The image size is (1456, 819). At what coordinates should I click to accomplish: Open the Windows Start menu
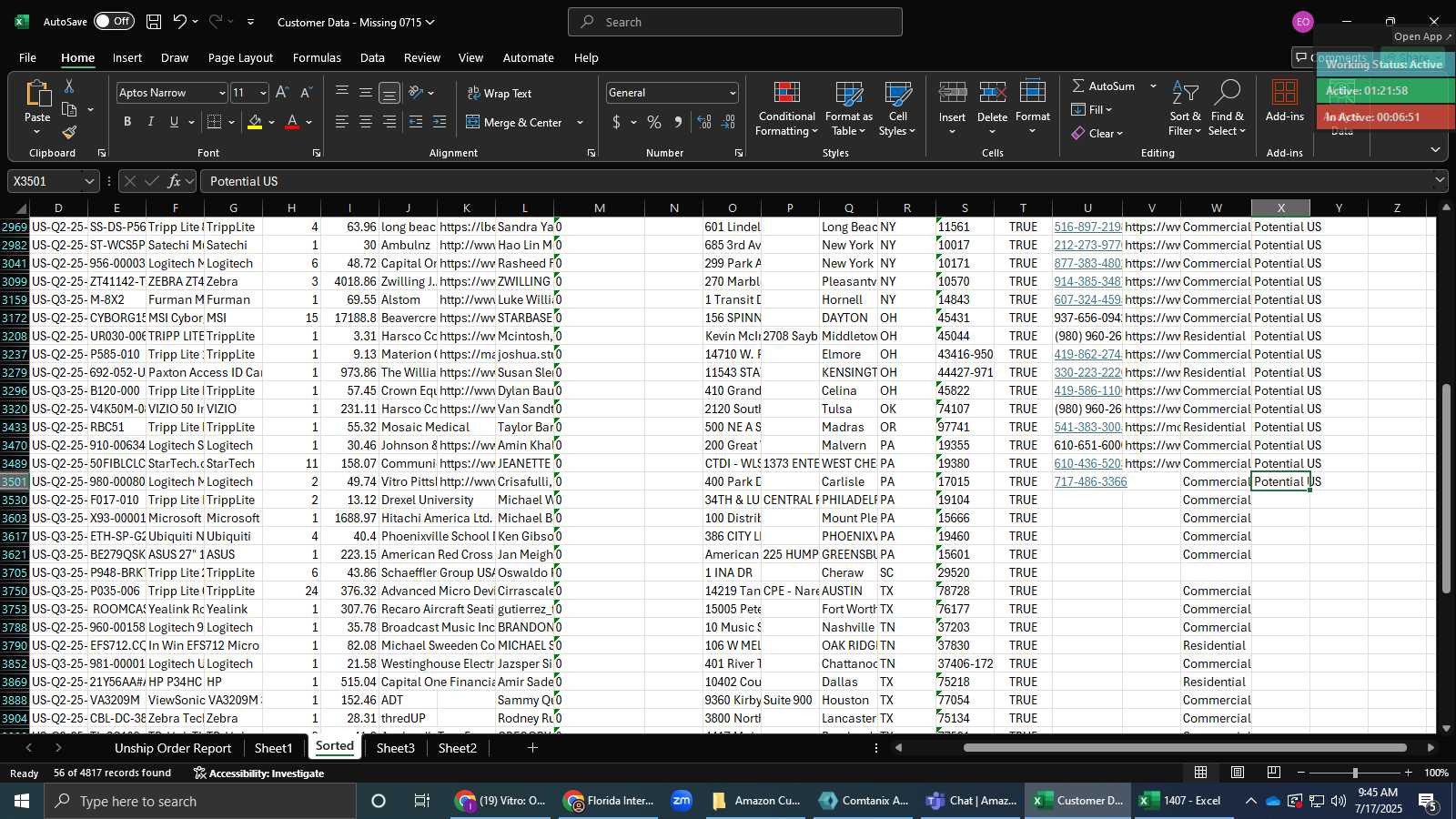pyautogui.click(x=21, y=801)
